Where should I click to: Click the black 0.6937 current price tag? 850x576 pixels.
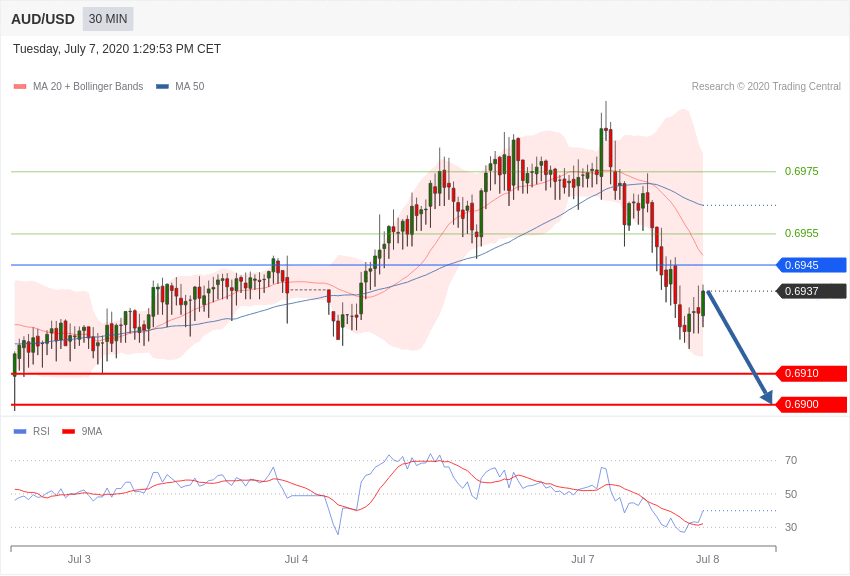[x=811, y=291]
